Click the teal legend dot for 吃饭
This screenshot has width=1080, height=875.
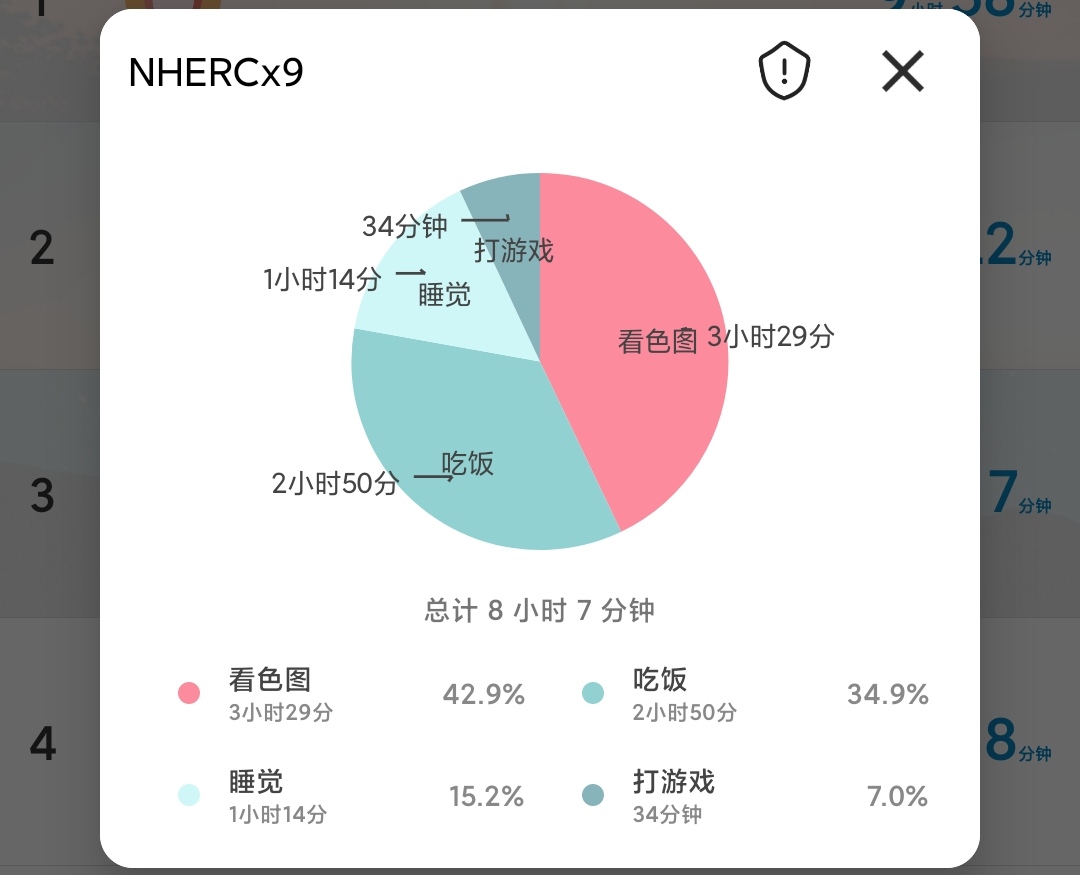593,693
